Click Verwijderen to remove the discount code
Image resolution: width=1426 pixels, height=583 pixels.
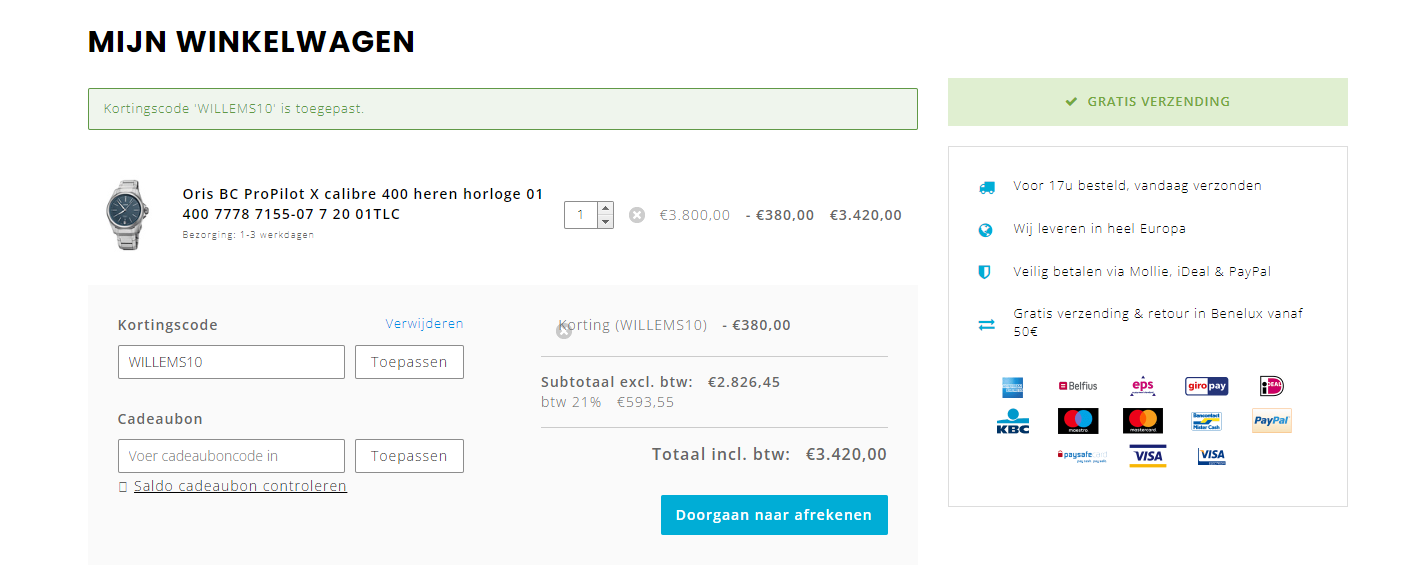point(425,324)
